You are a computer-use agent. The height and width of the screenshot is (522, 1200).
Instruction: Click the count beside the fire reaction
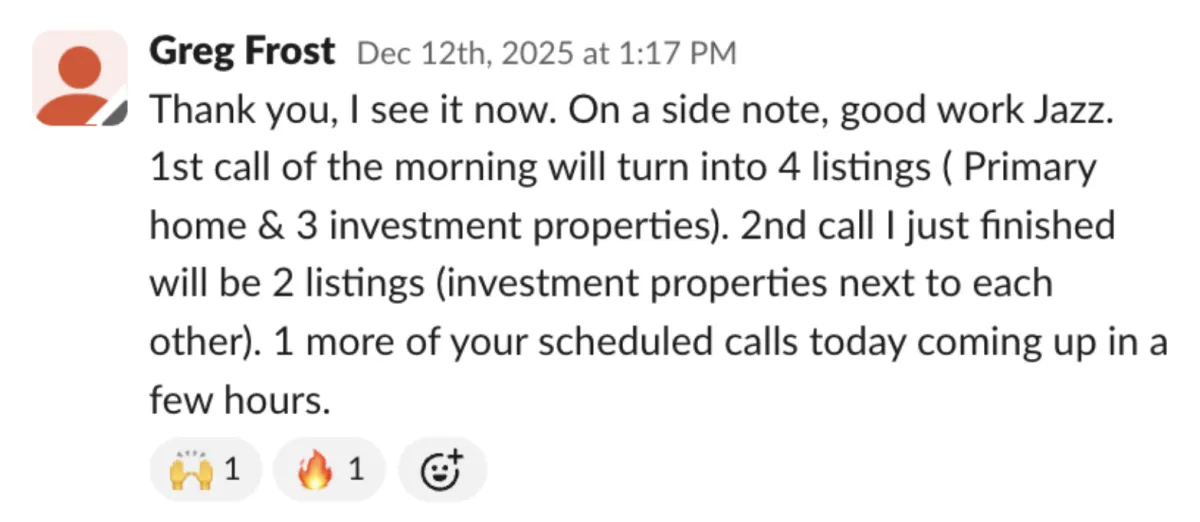click(x=355, y=468)
